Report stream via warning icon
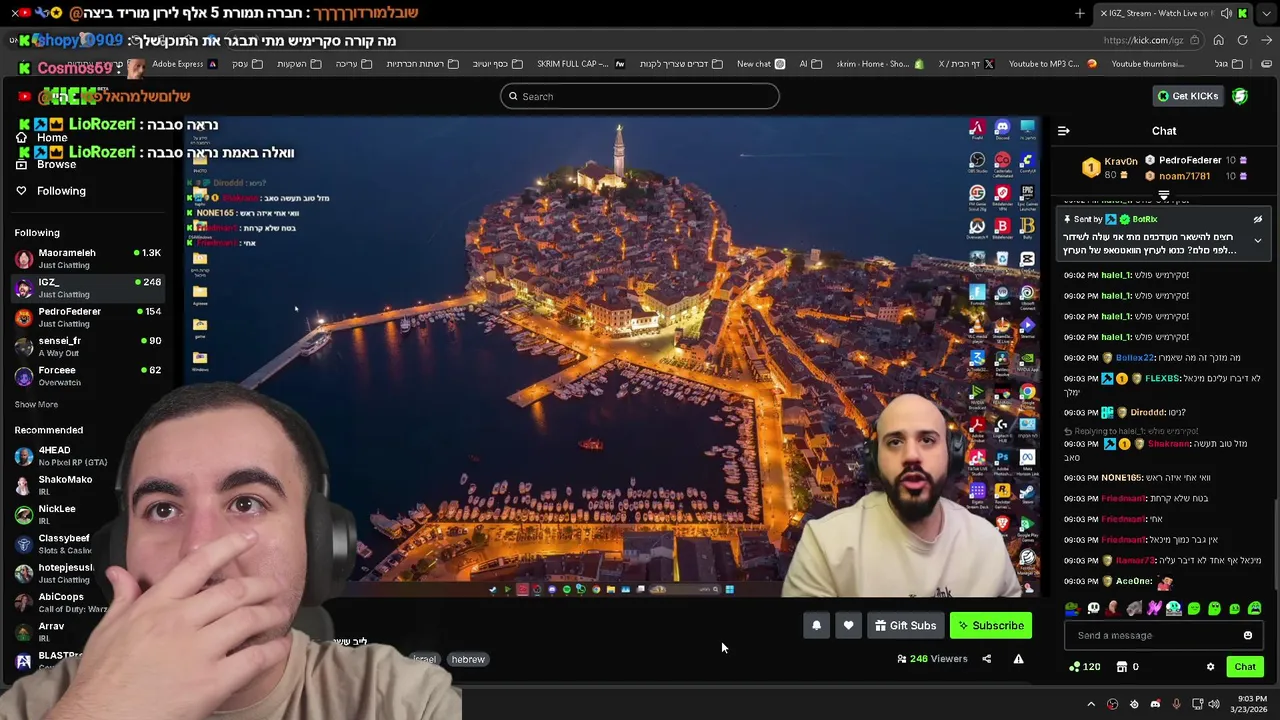 pyautogui.click(x=1018, y=659)
